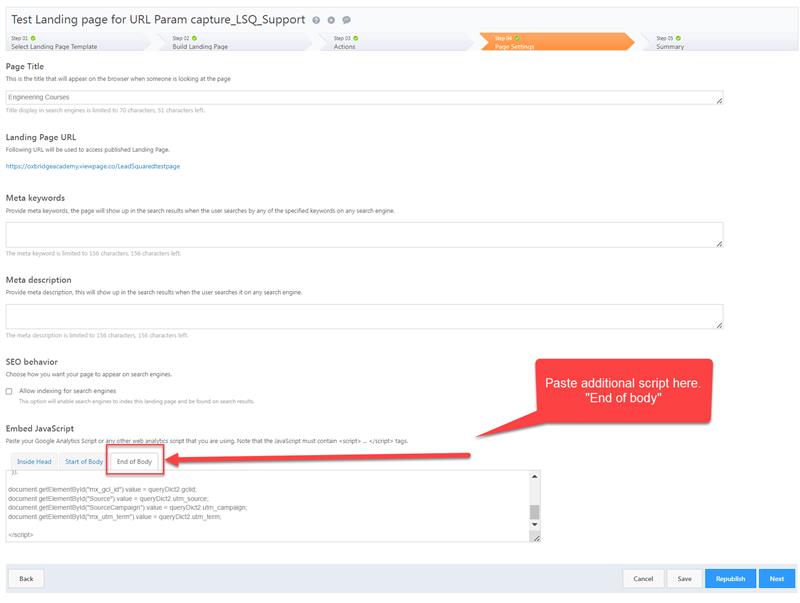800x603 pixels.
Task: Click the Step 02 green check icon
Action: click(194, 38)
